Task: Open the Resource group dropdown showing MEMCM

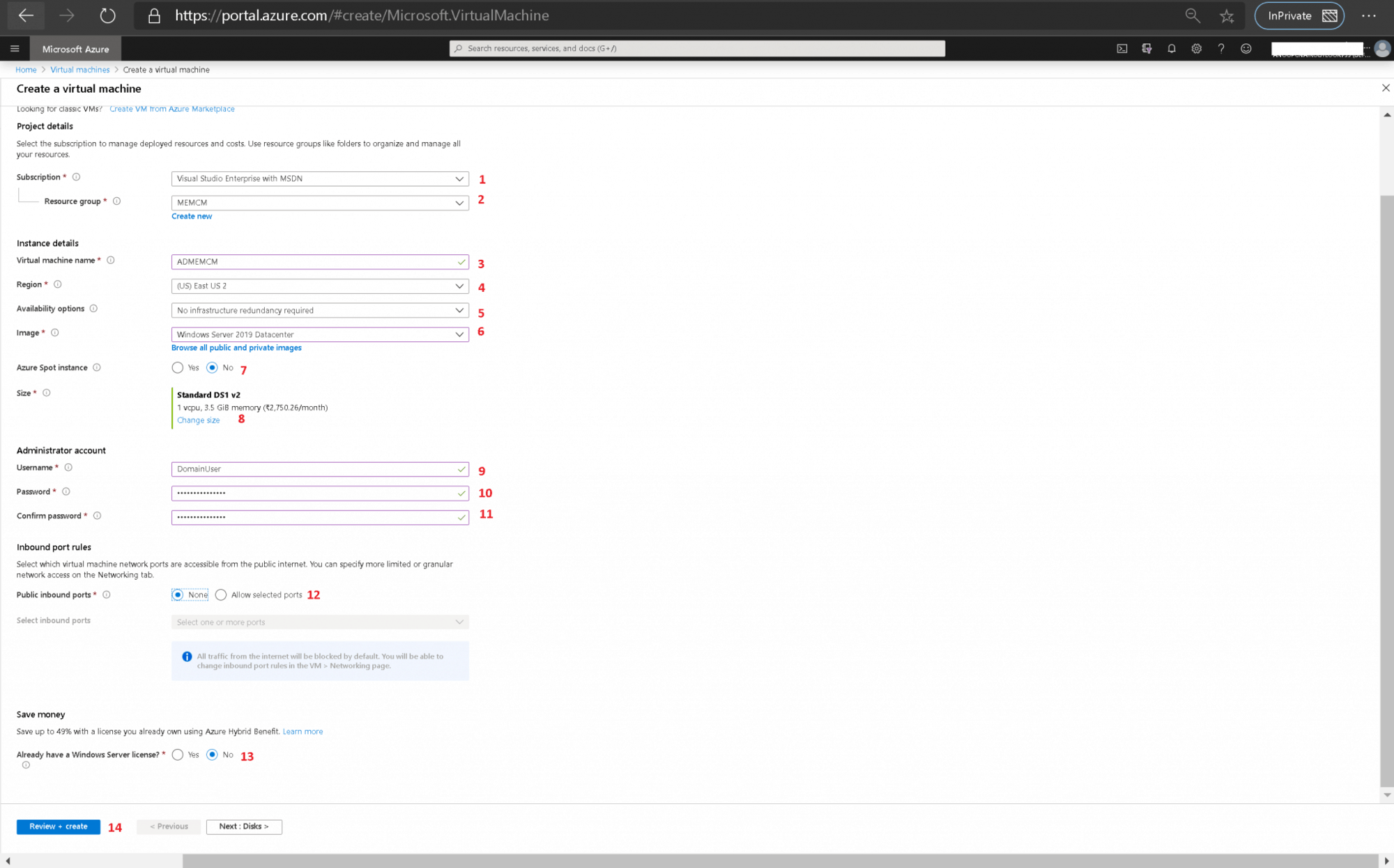Action: point(320,203)
